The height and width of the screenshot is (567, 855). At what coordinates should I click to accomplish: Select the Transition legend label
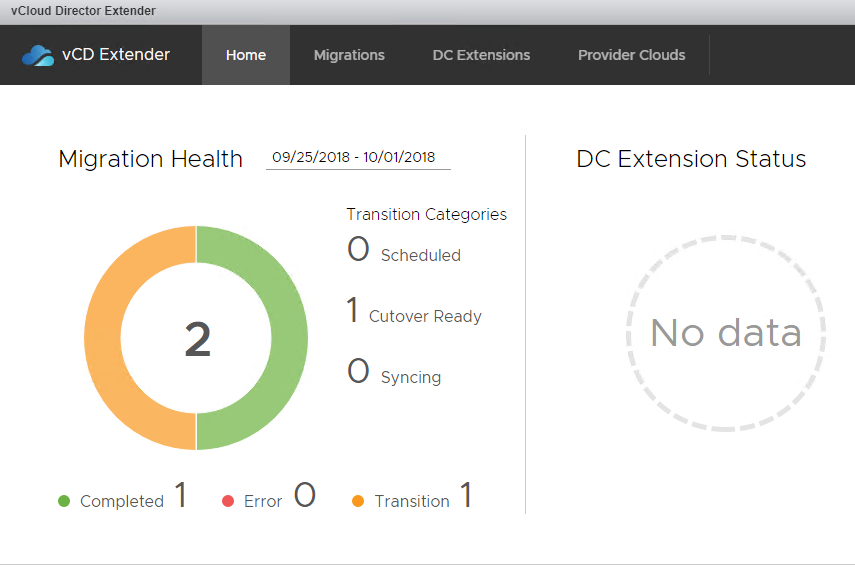click(412, 501)
